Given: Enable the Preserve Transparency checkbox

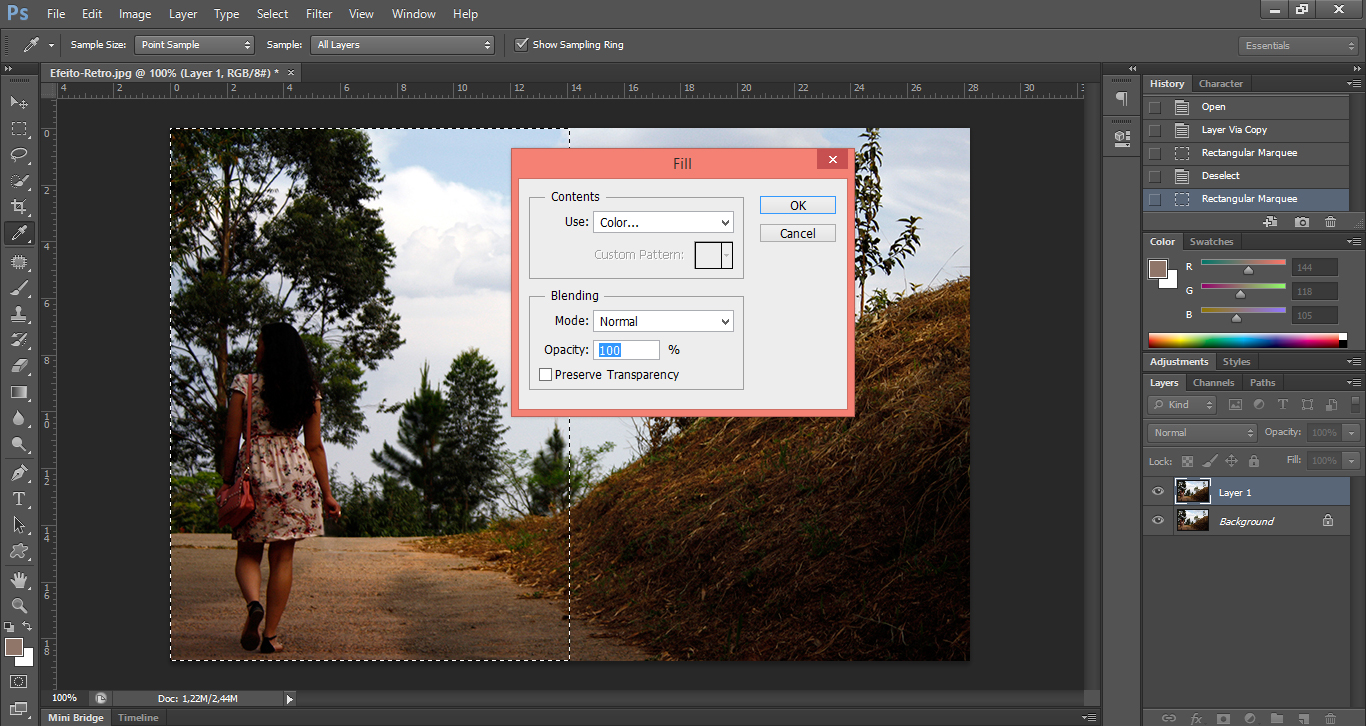Looking at the screenshot, I should pyautogui.click(x=546, y=375).
